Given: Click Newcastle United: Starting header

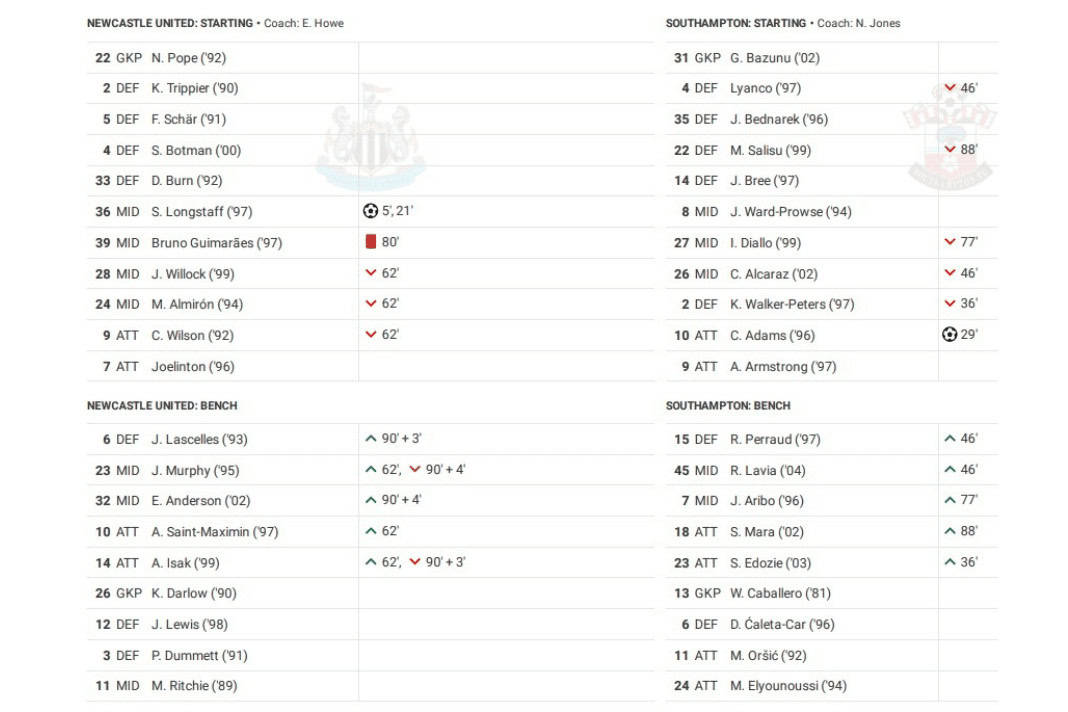Looking at the screenshot, I should (170, 23).
